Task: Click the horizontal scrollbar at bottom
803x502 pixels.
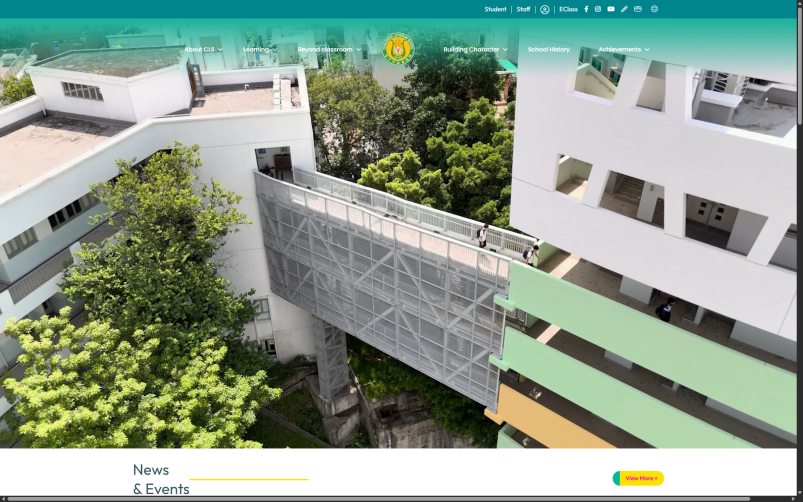Action: click(x=400, y=498)
